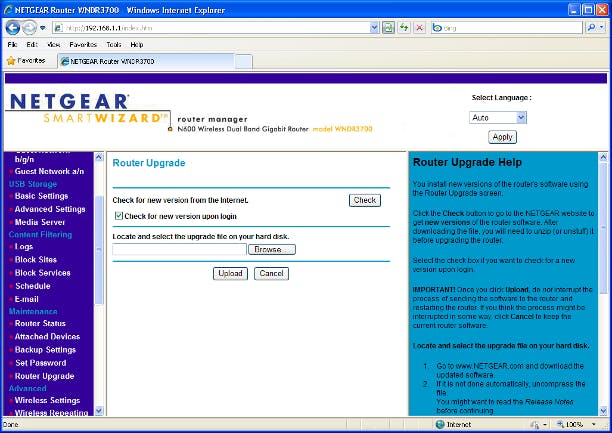Open Media Server link
612x433 pixels.
[x=40, y=222]
